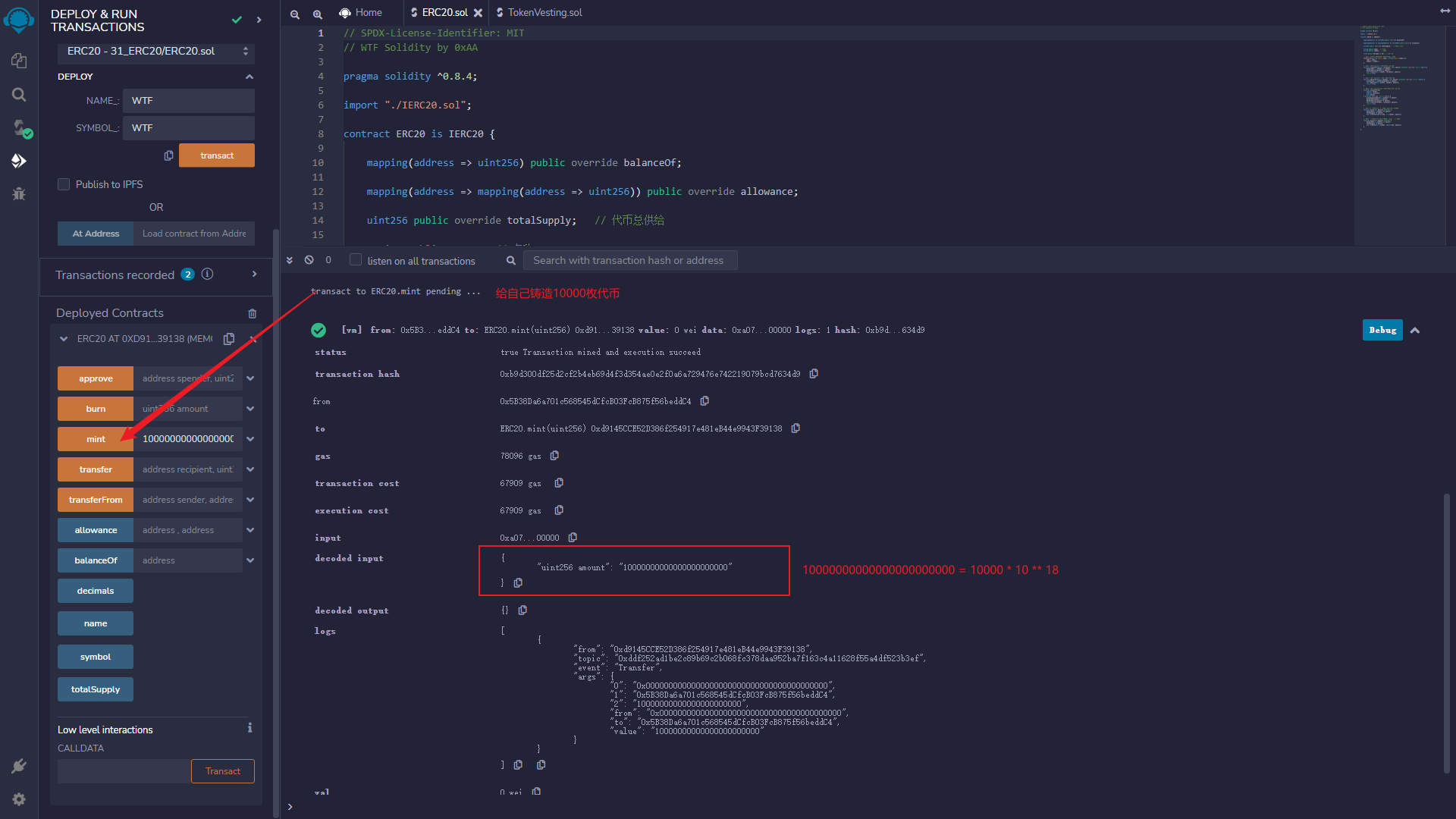Expand the allowance address fields dropdown
The width and height of the screenshot is (1456, 819).
click(252, 529)
